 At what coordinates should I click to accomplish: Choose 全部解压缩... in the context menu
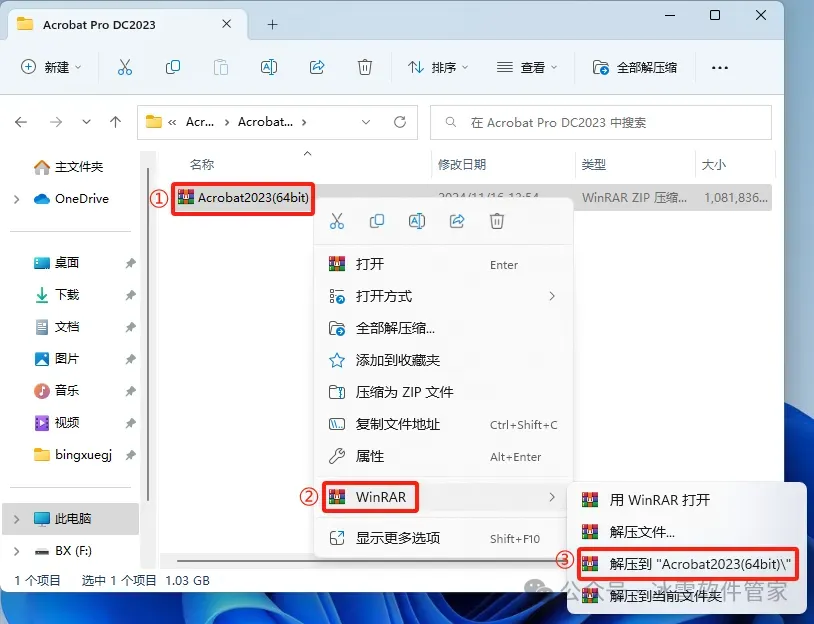click(443, 328)
